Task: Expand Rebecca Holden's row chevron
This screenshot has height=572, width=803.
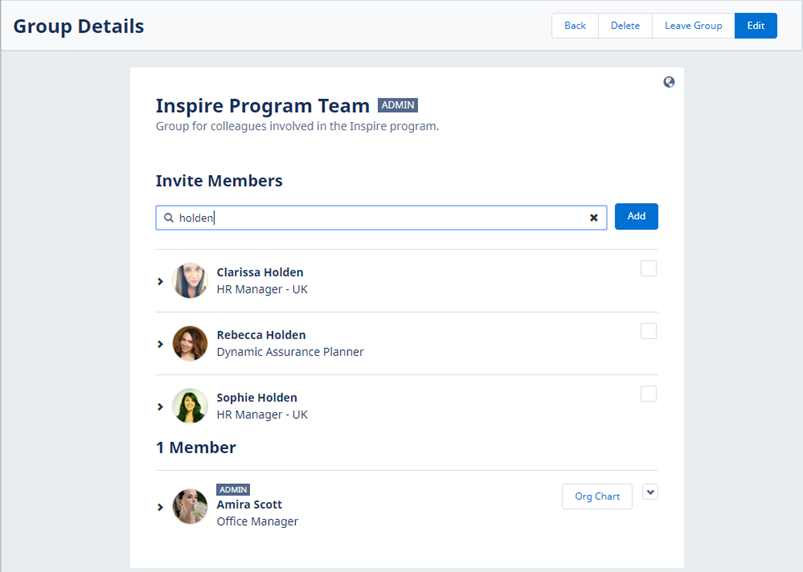Action: (160, 344)
